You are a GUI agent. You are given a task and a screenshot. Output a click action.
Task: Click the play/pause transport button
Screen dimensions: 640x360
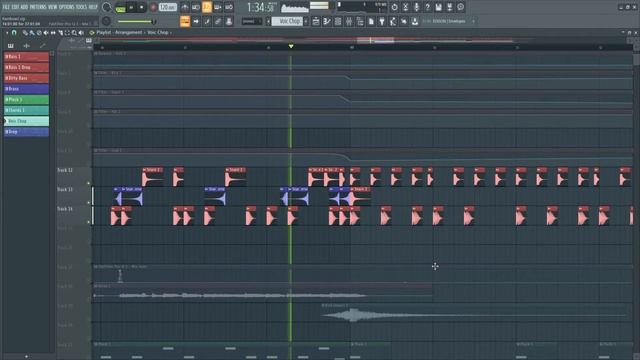(131, 7)
